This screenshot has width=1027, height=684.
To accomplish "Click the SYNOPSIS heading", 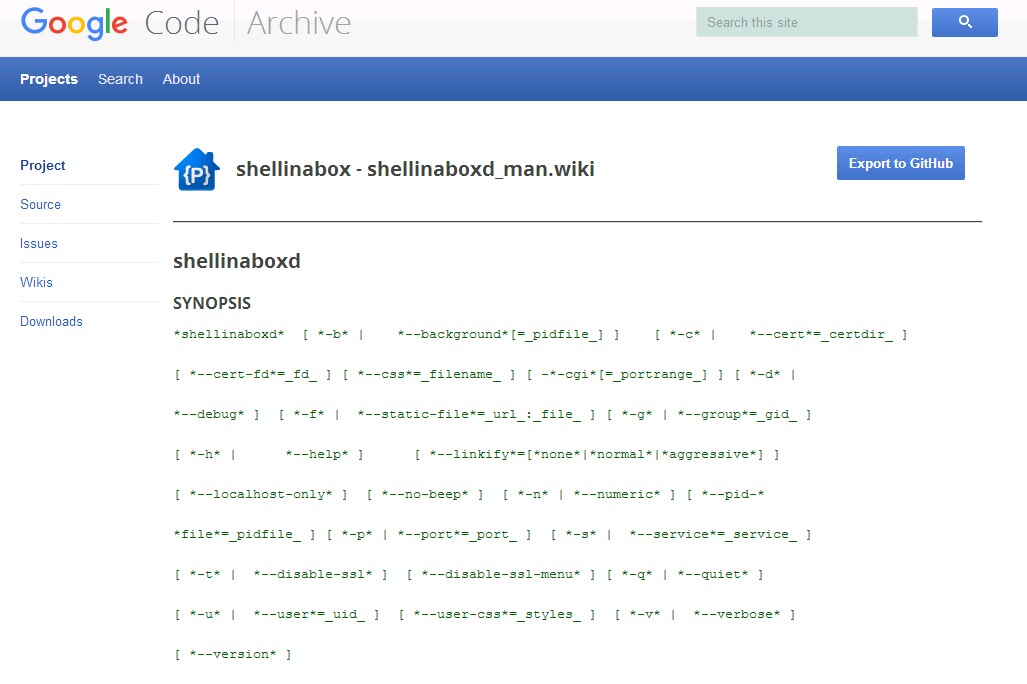I will click(x=212, y=303).
